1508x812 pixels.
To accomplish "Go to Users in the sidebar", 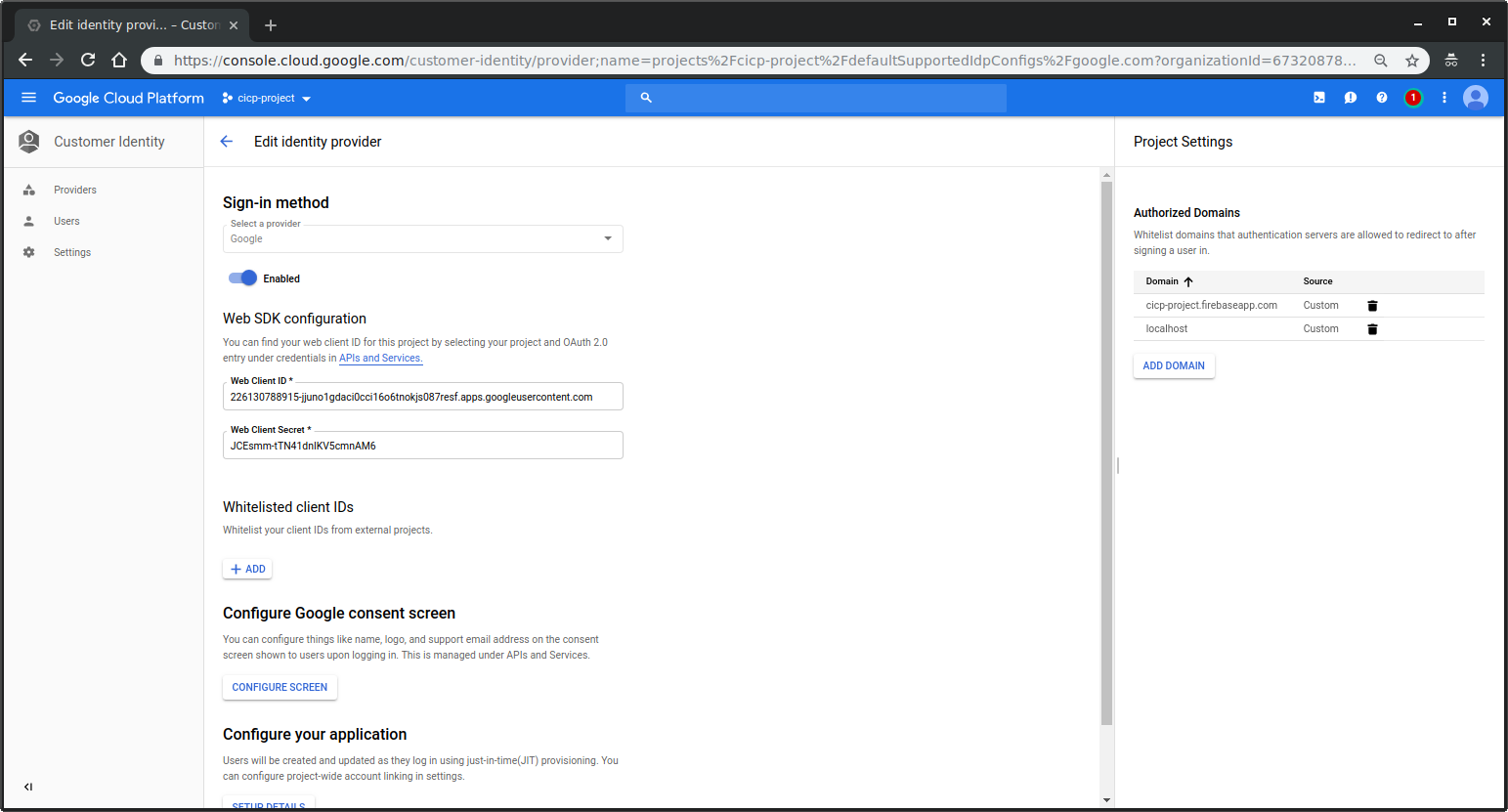I will pyautogui.click(x=66, y=221).
